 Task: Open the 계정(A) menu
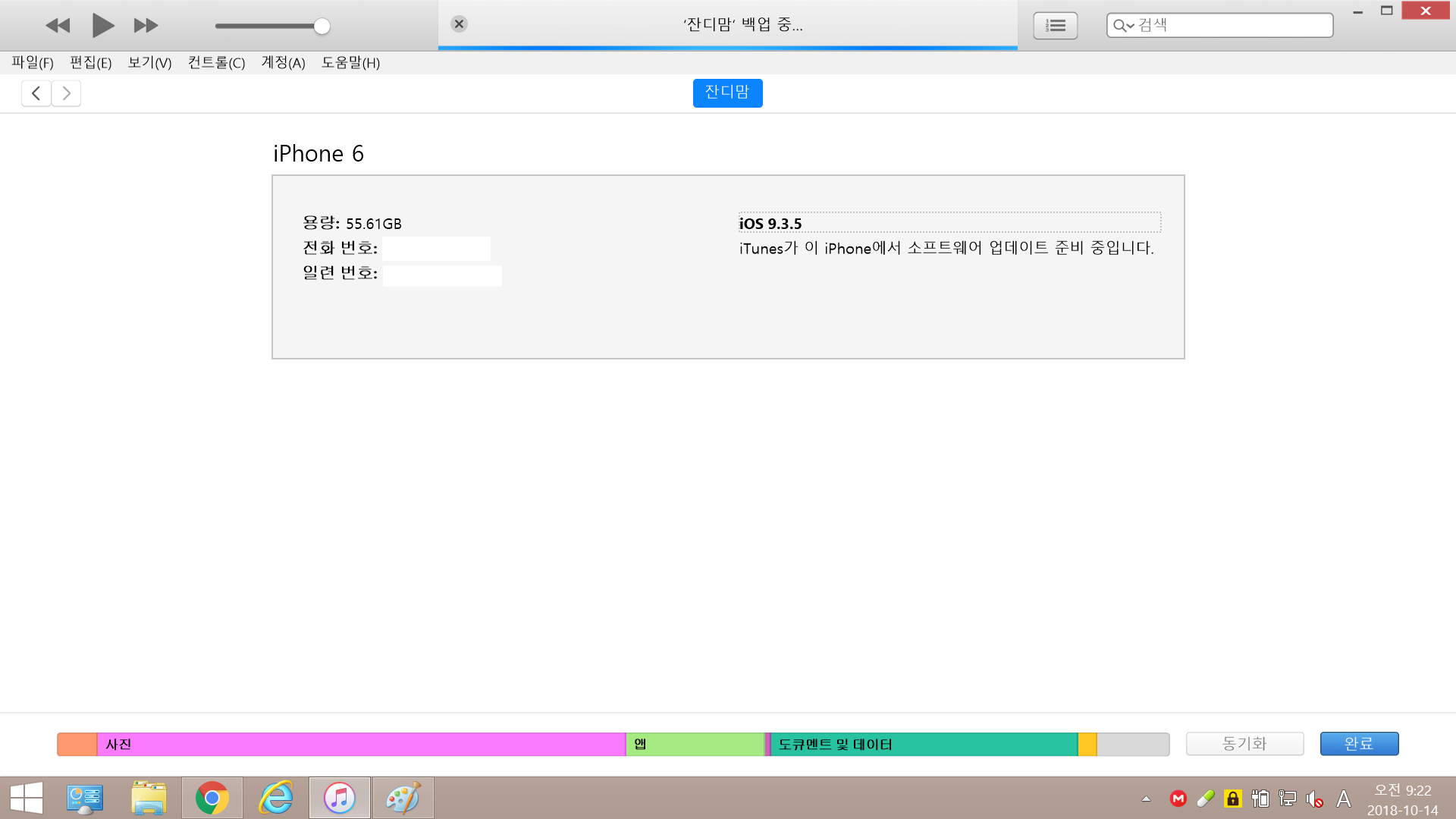[283, 63]
